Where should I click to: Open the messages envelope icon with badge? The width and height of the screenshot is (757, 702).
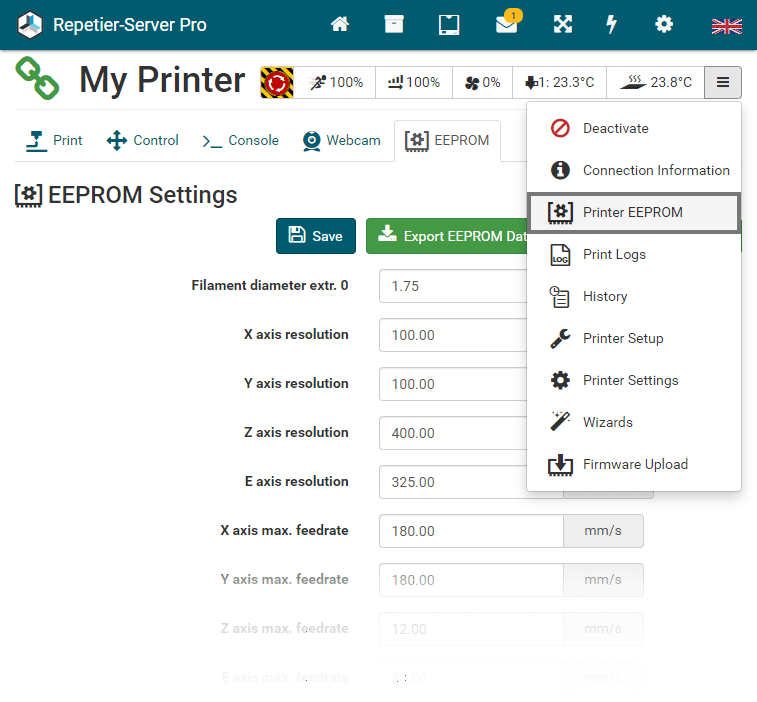[x=507, y=25]
